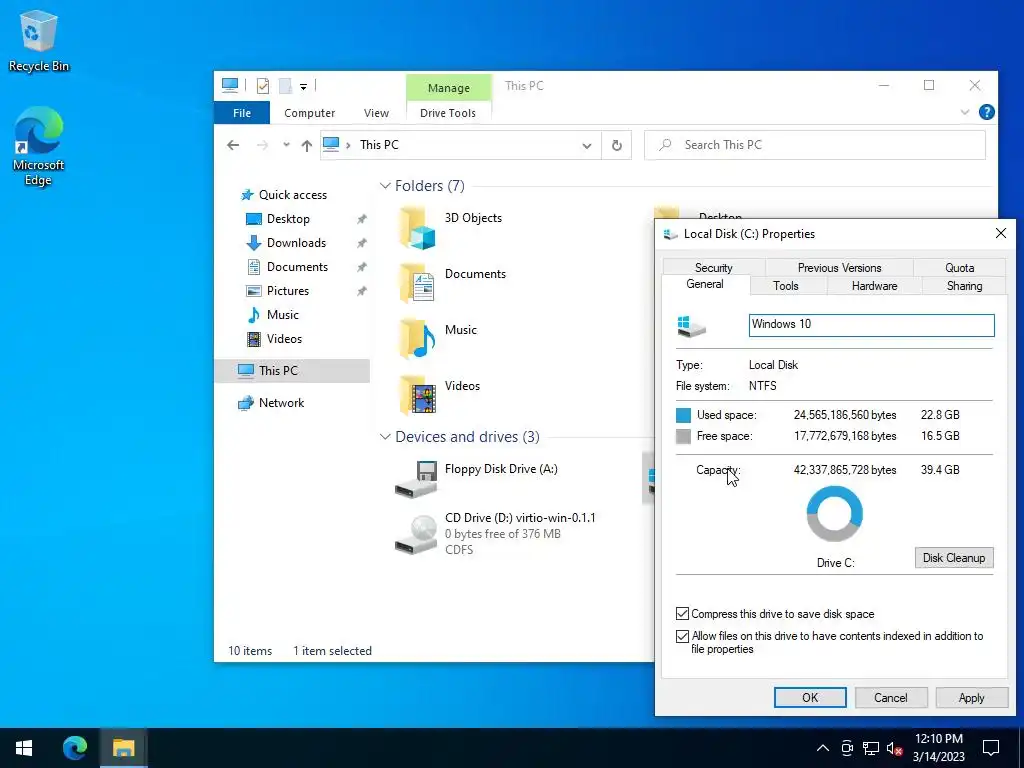Confirm the Properties dialog with OK

810,697
